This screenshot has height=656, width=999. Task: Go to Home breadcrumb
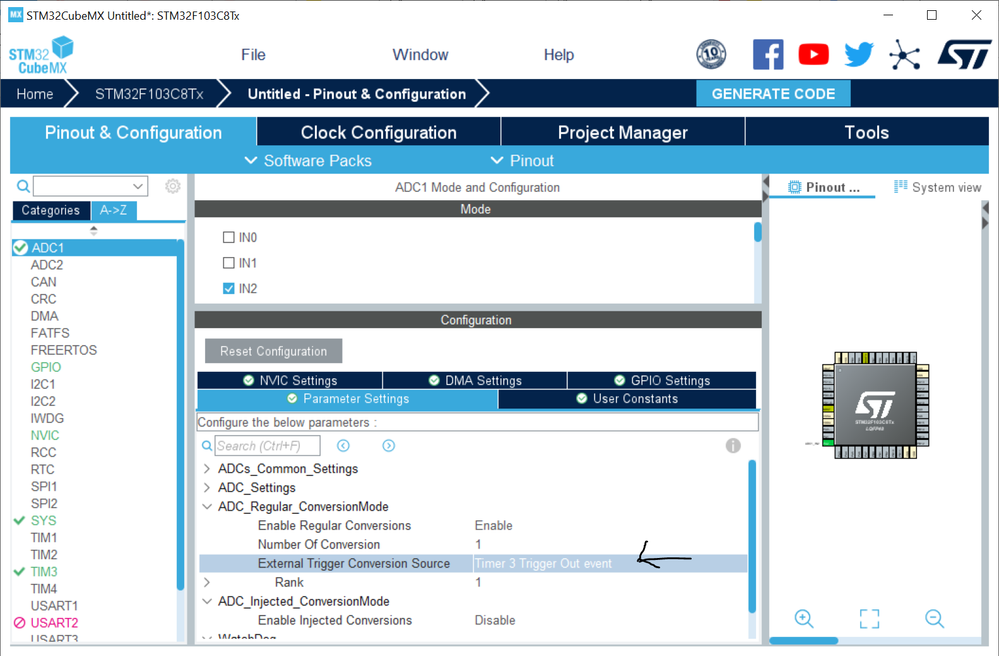34,94
